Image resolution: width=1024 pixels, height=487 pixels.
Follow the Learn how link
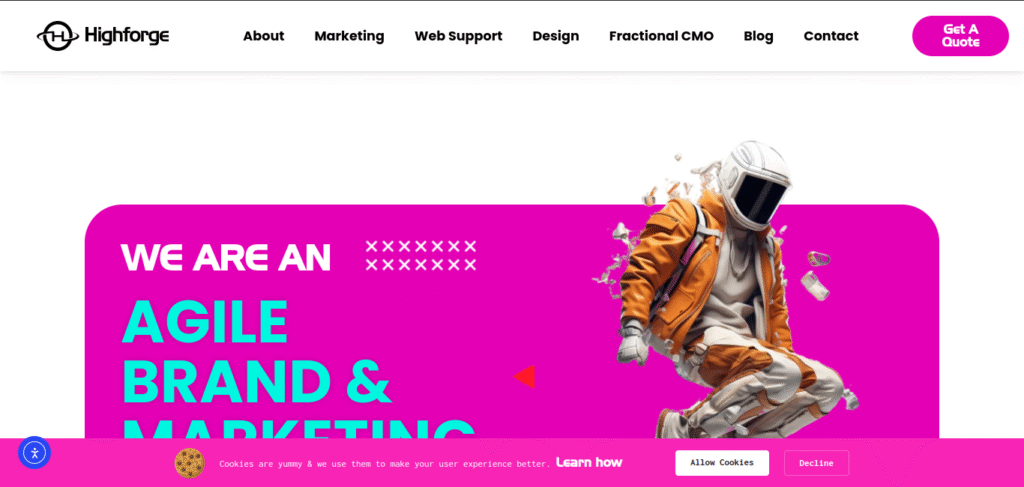tap(589, 462)
